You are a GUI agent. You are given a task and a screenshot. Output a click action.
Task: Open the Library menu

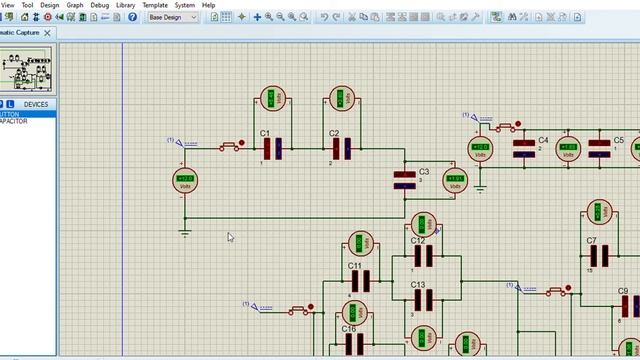(x=125, y=5)
